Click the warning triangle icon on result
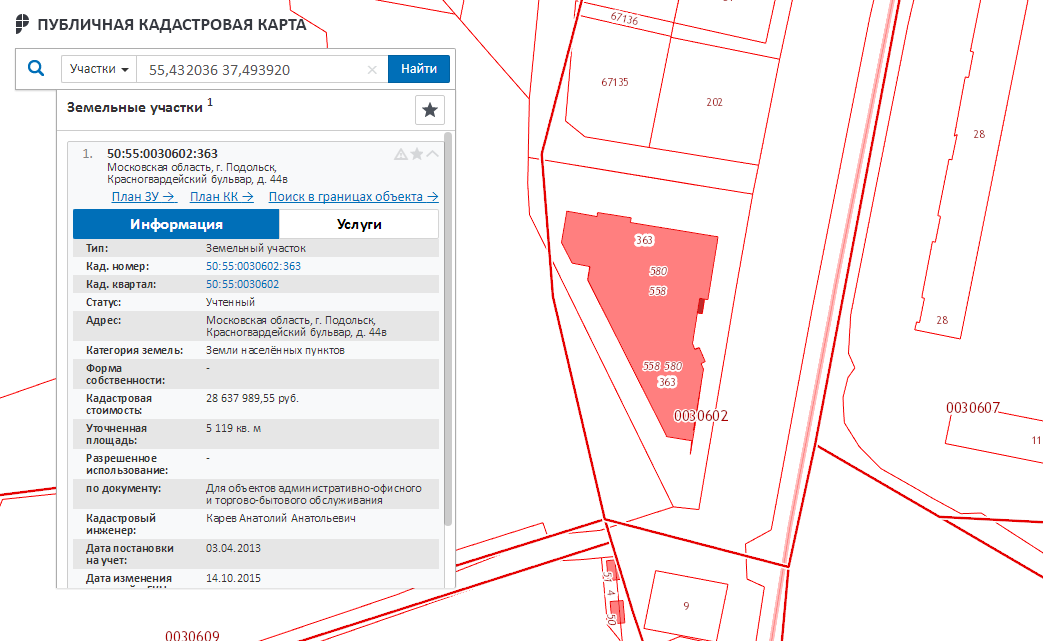Screen dimensions: 1043x641 [401, 154]
